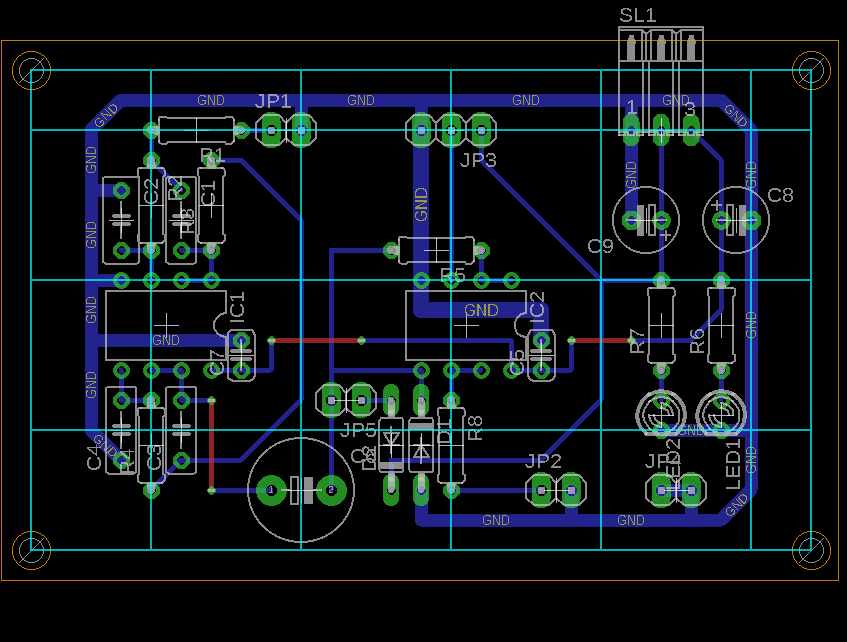Viewport: 847px width, 642px height.
Task: Select the JP3 header footprint
Action: pos(450,129)
